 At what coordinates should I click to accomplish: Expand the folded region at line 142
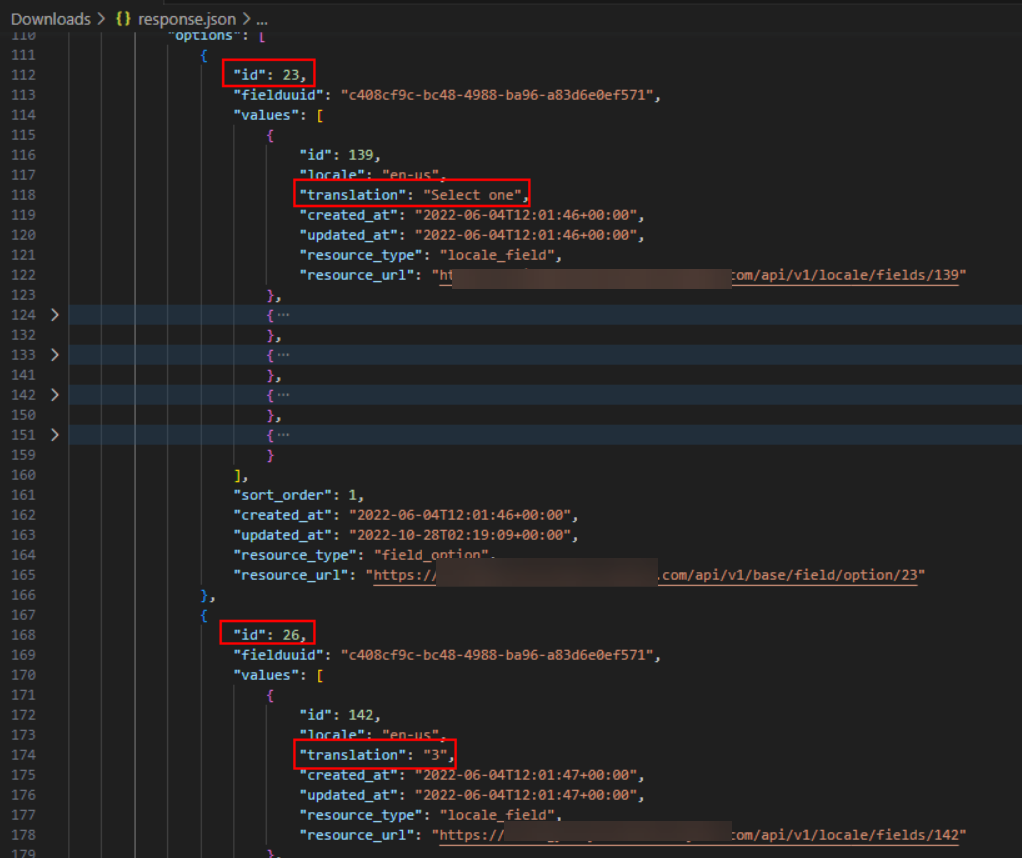(x=54, y=395)
